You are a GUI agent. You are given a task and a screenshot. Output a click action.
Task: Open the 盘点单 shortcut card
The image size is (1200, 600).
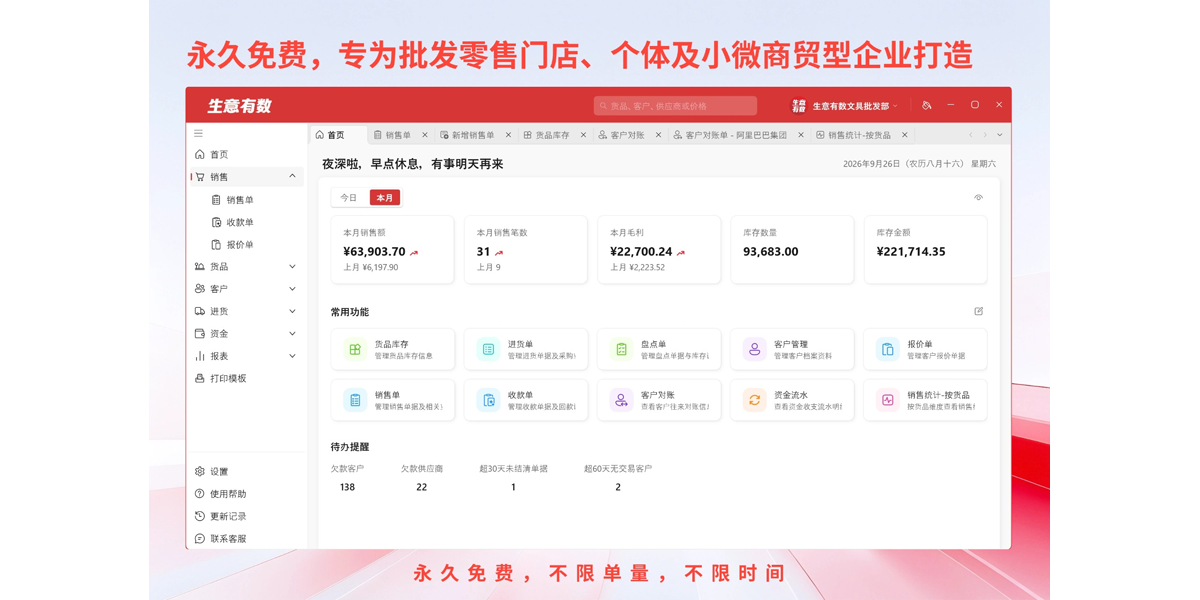click(x=659, y=349)
